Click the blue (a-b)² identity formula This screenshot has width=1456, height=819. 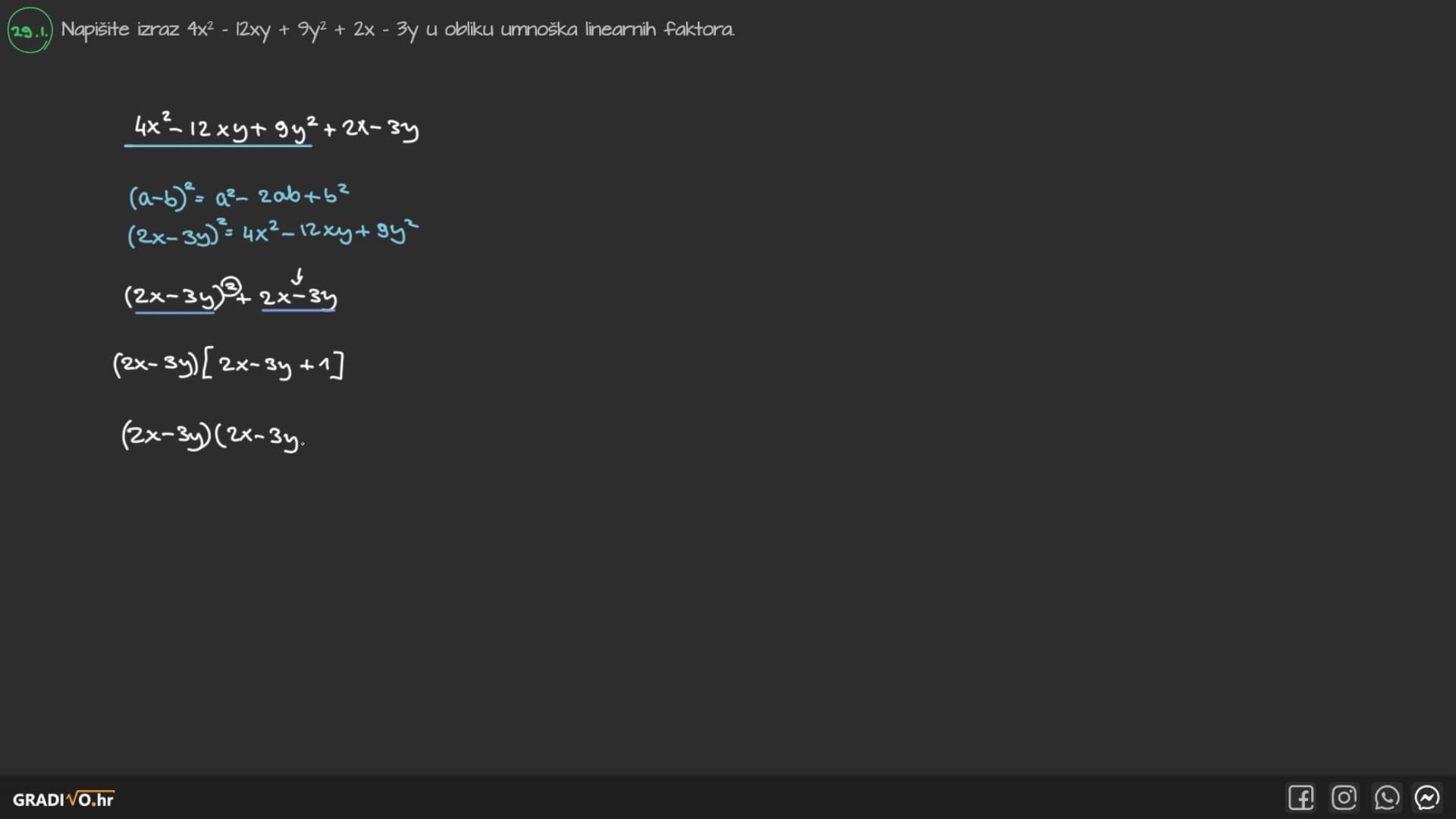point(239,196)
